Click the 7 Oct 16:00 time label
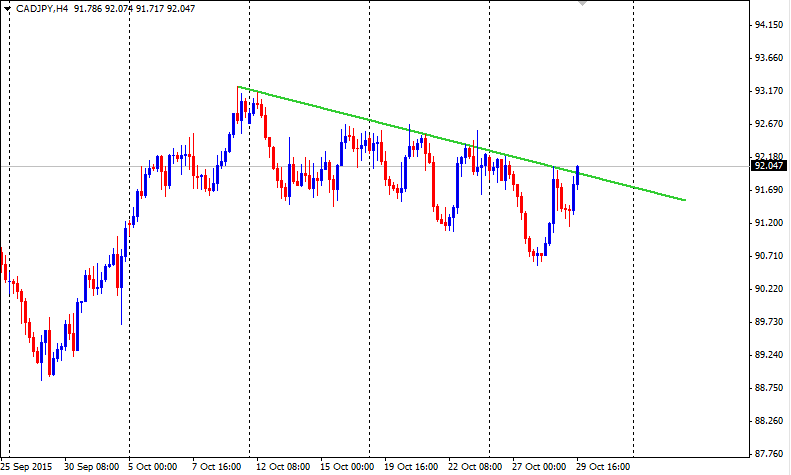Viewport: 791px width, 475px height. (x=217, y=466)
